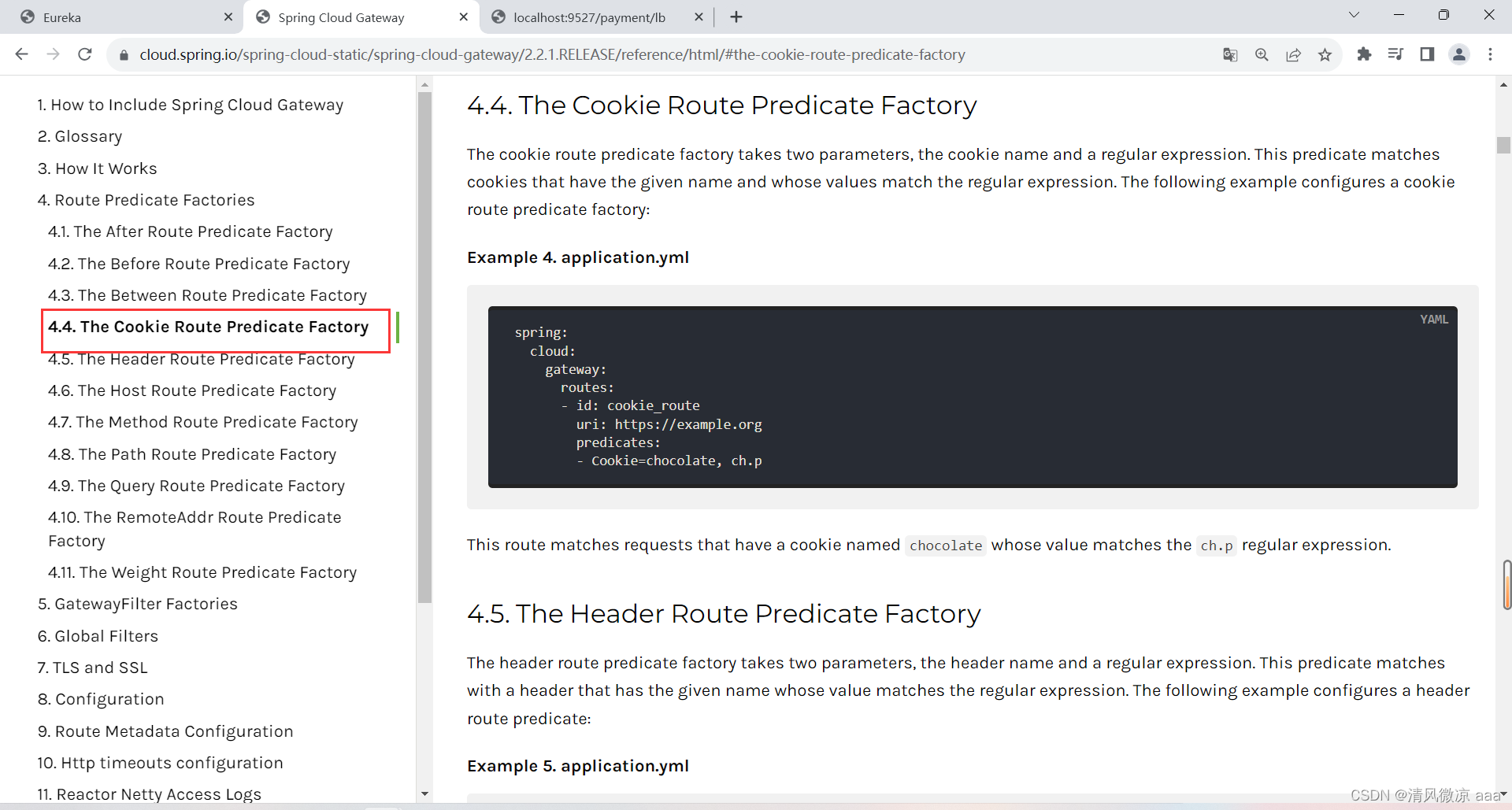Click sidebar scroll-down arrow

click(x=424, y=794)
